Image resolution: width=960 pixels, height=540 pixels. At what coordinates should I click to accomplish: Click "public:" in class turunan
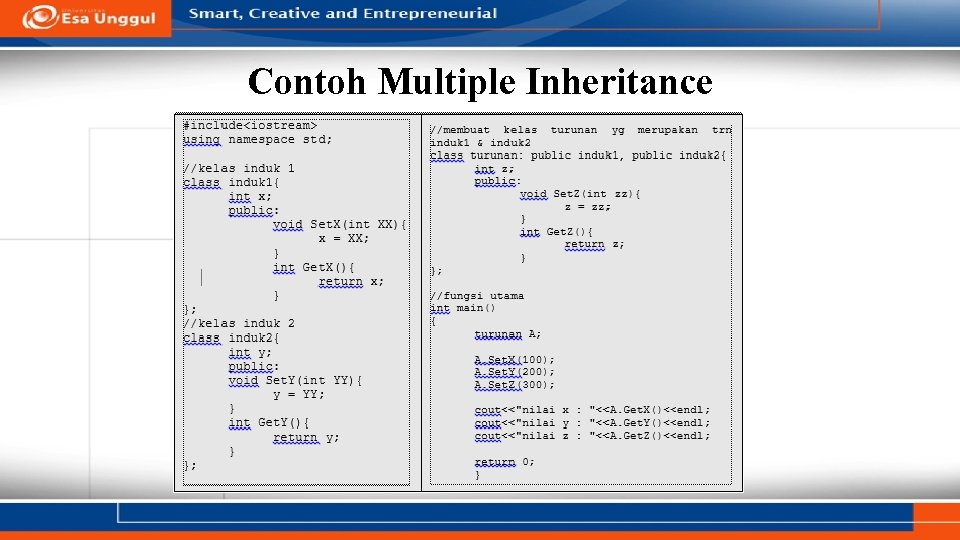(x=497, y=181)
